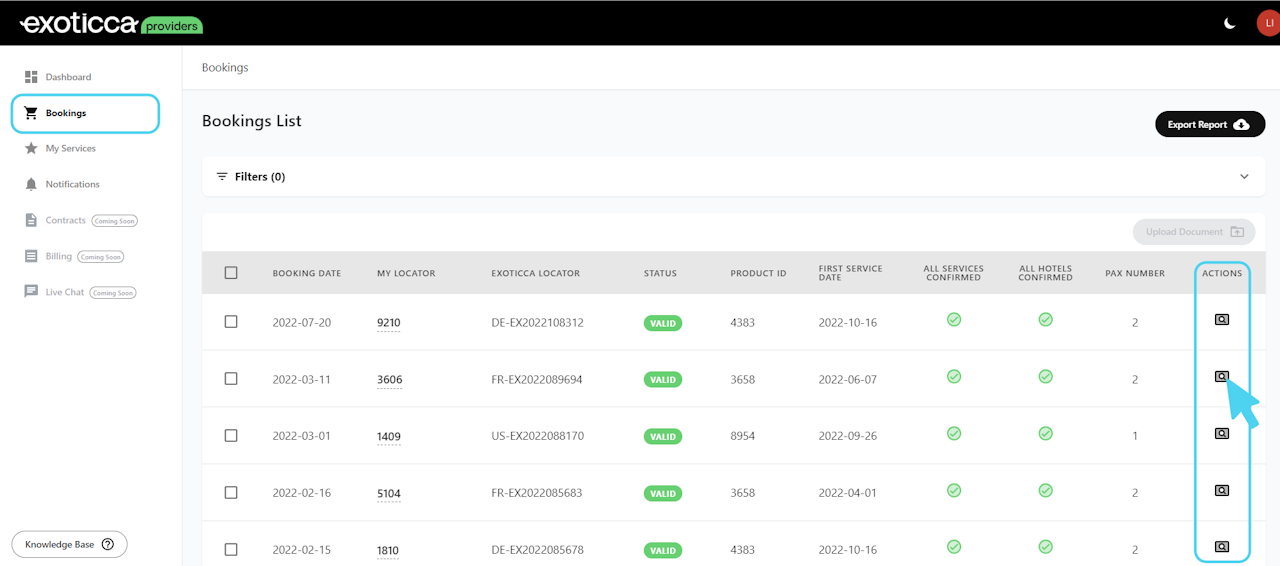Click services confirmed checkmark for row 5104
Screen dimensions: 1280x566
click(954, 490)
